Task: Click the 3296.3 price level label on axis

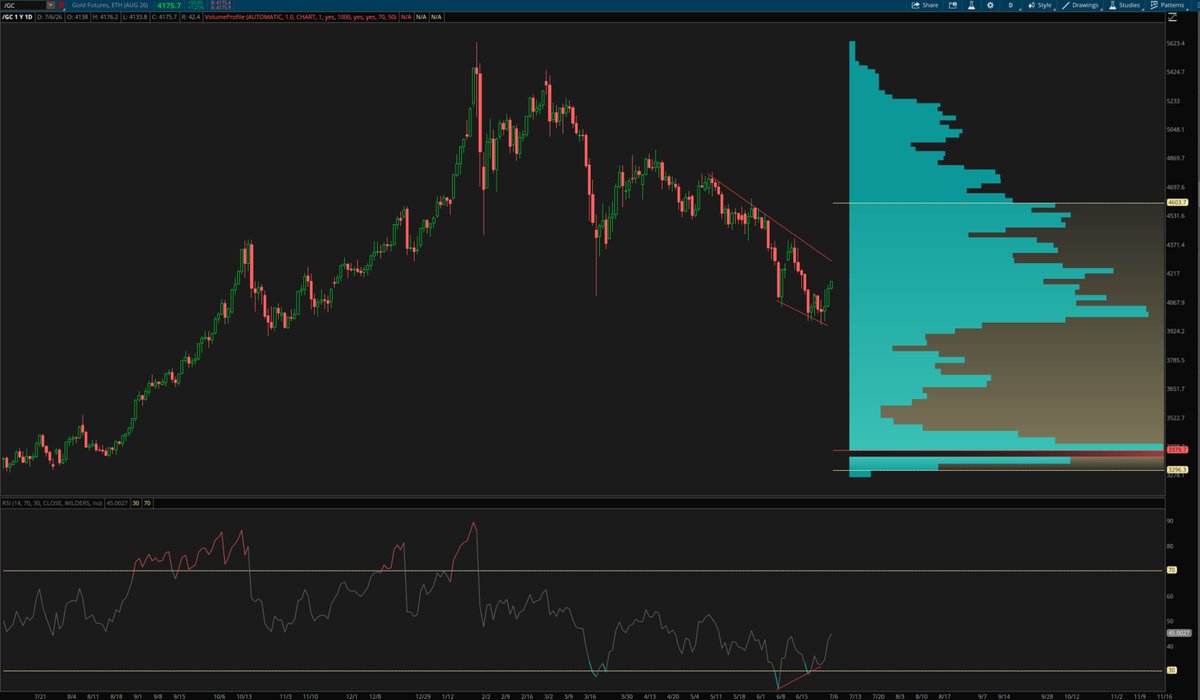Action: (x=1177, y=469)
